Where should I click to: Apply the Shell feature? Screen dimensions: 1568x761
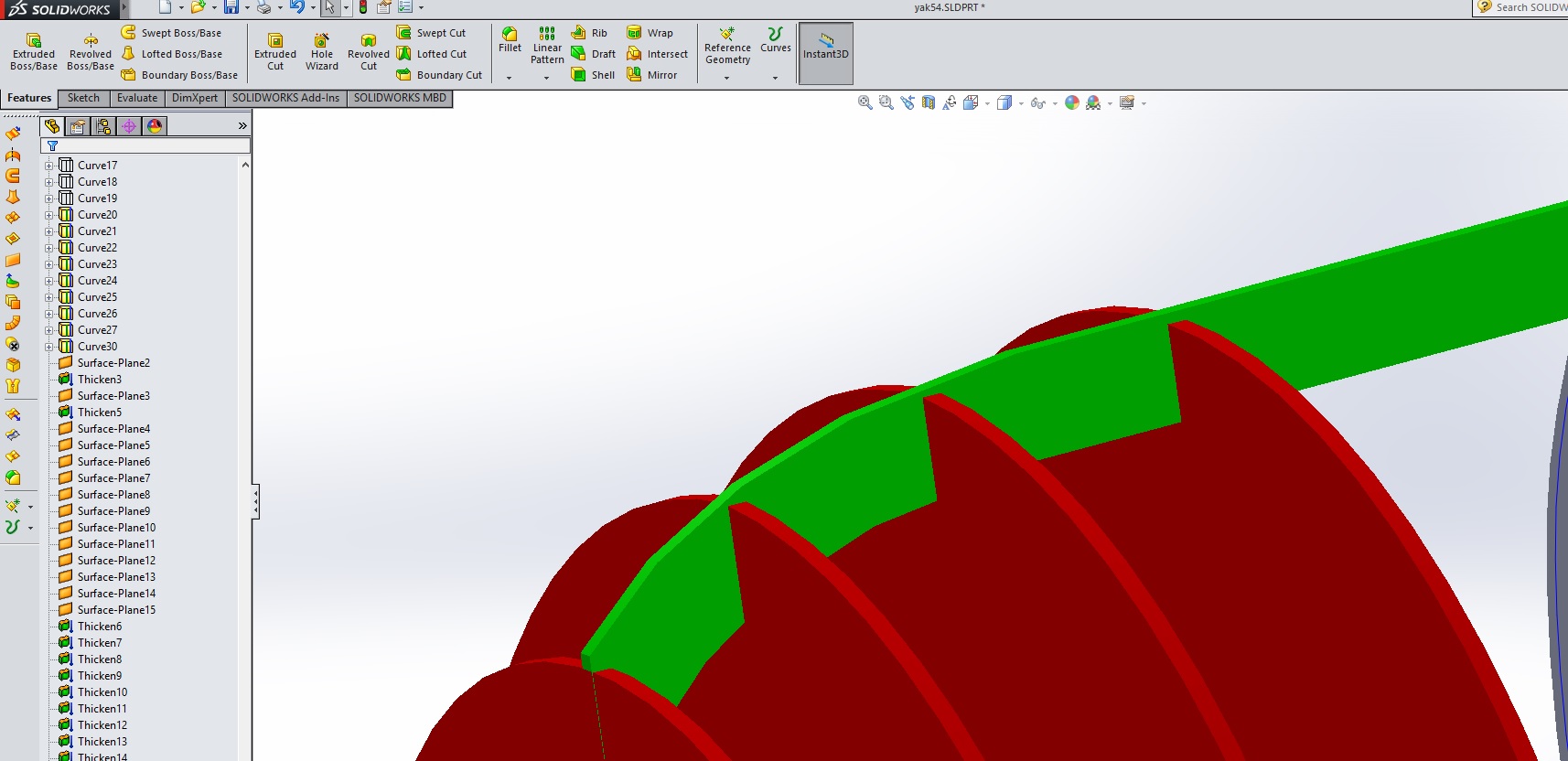[x=593, y=75]
